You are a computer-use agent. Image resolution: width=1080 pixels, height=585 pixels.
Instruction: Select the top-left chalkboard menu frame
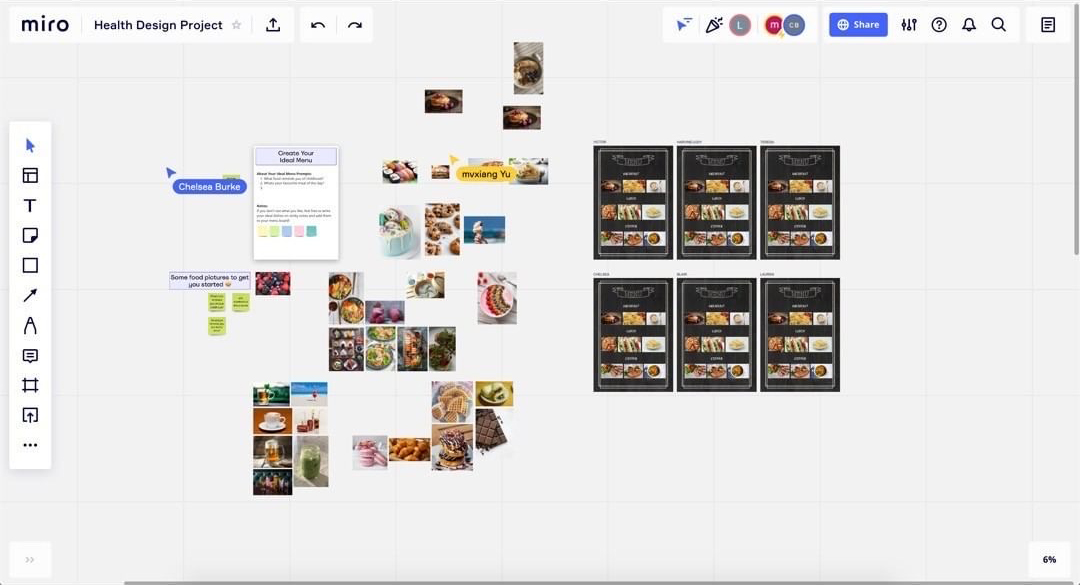coord(633,203)
